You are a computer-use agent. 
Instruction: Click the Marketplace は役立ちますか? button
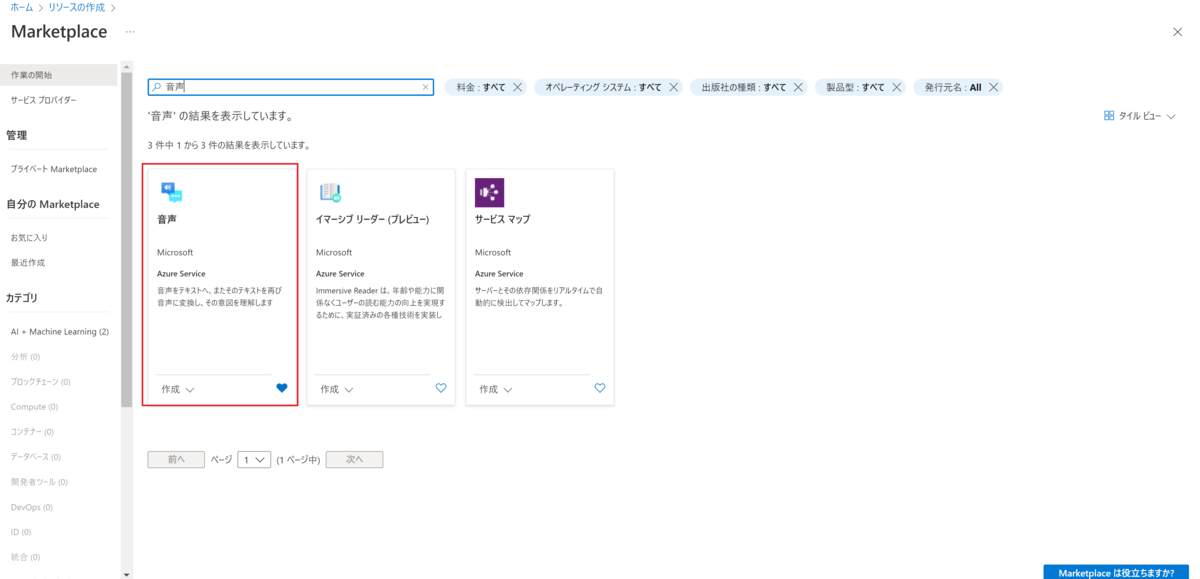pyautogui.click(x=1116, y=572)
